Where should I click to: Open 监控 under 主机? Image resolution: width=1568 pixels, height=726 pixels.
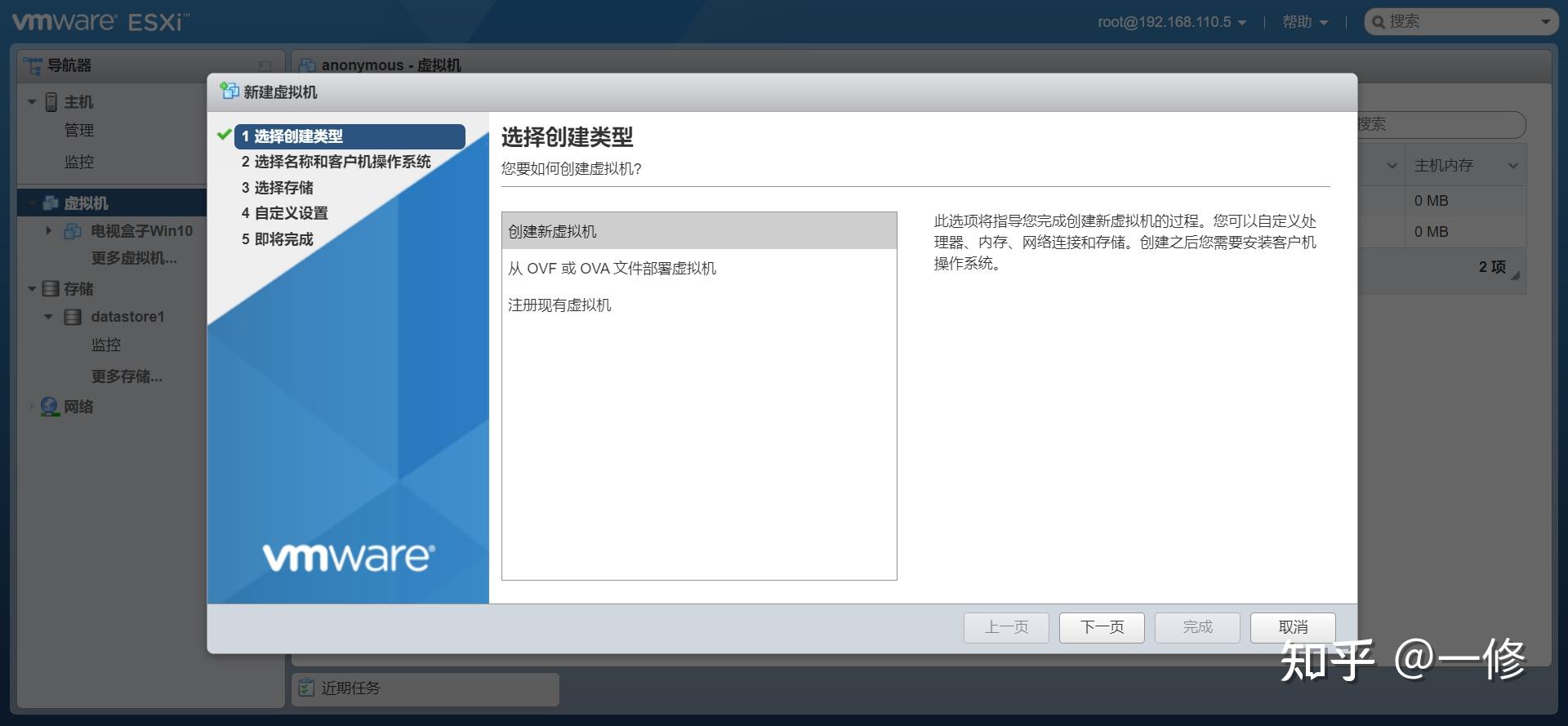pyautogui.click(x=79, y=162)
